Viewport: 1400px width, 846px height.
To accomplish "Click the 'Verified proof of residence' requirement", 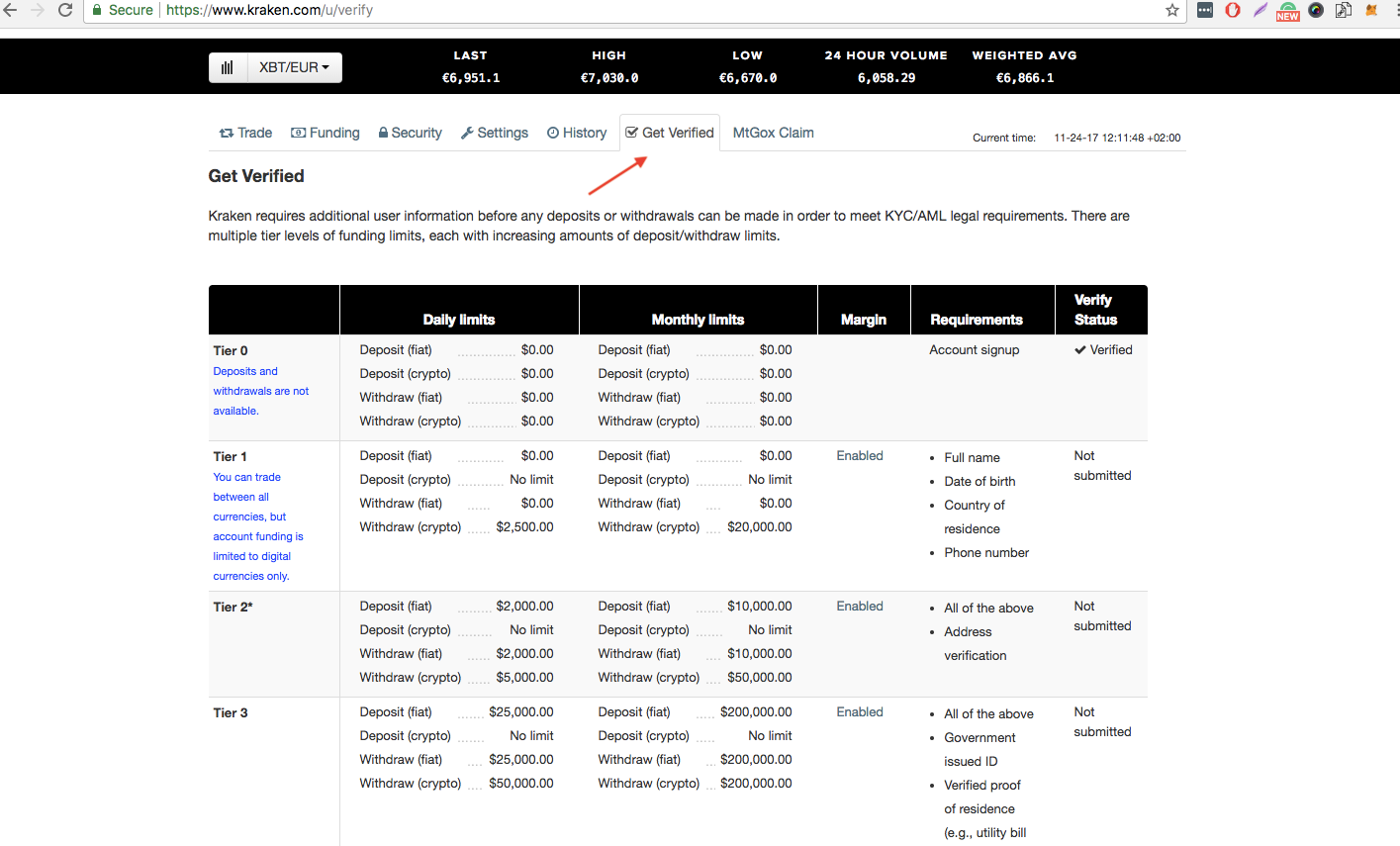I will 985,809.
